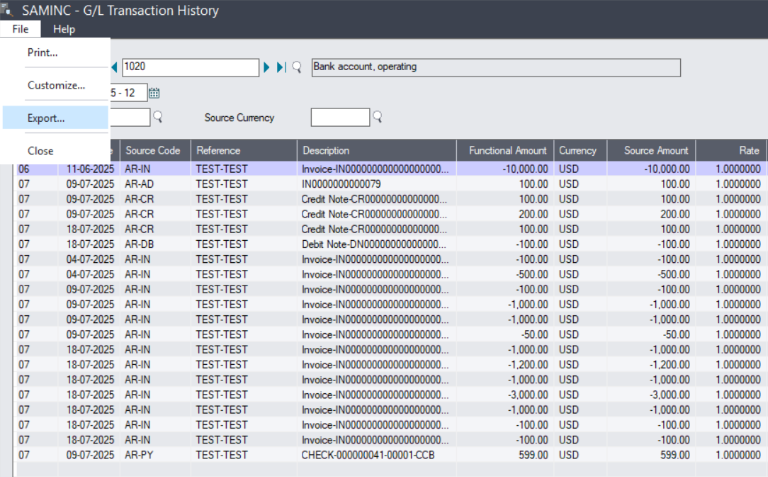768x477 pixels.
Task: Click the 200.00 source amount cell
Action: pos(651,214)
